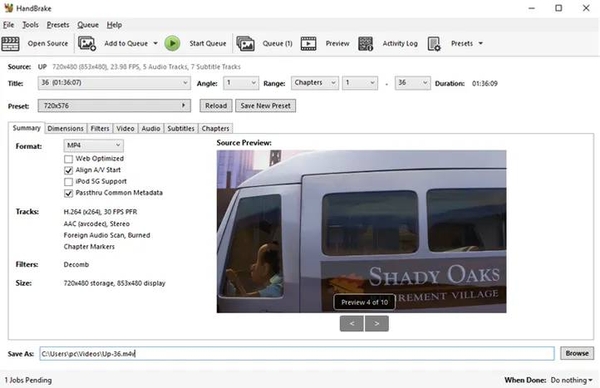This screenshot has width=600, height=388.
Task: Go to next preview image with > button
Action: point(377,324)
